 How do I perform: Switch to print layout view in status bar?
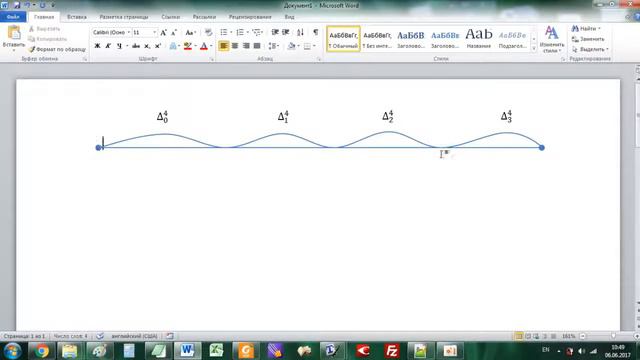(x=519, y=336)
